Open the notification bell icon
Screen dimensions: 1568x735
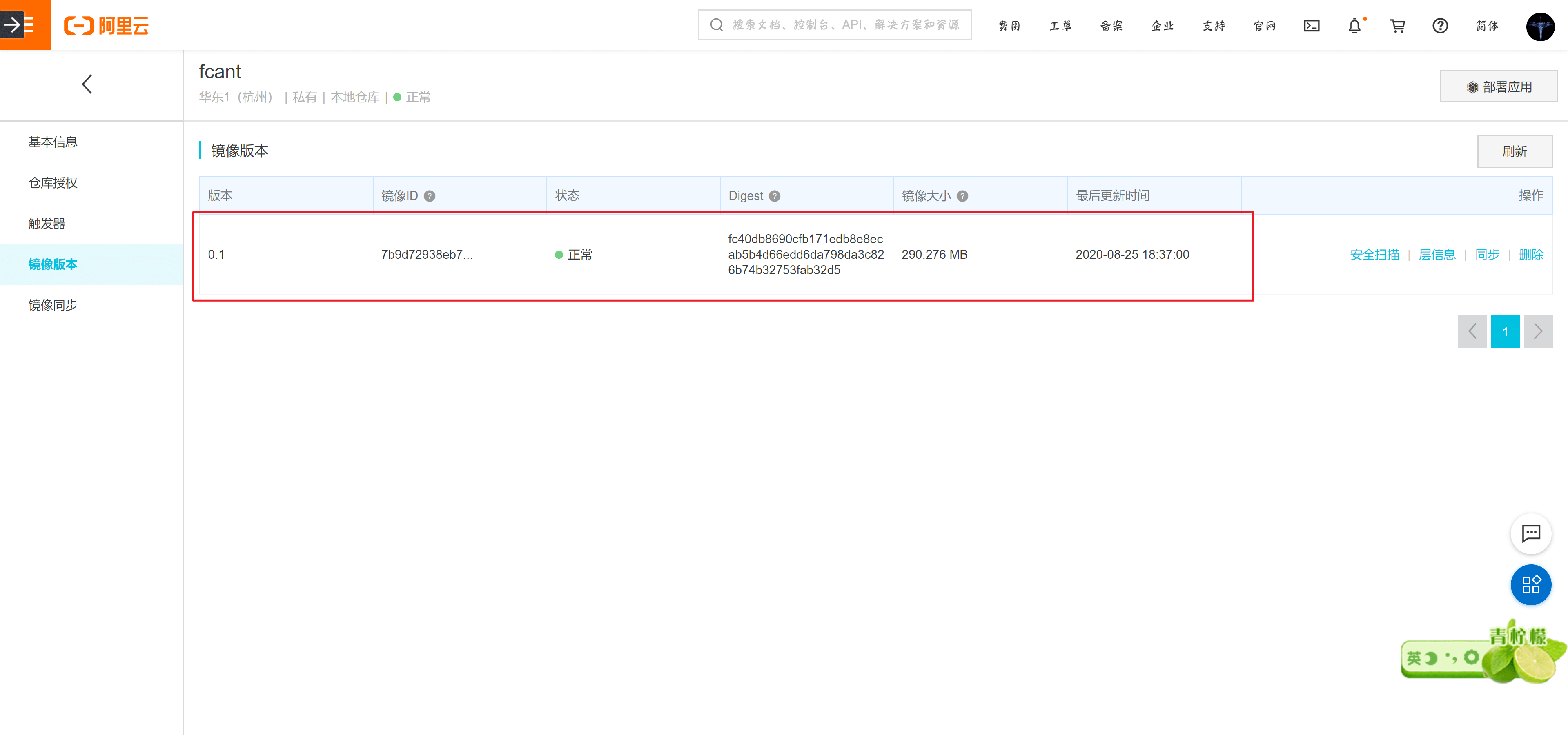point(1354,26)
